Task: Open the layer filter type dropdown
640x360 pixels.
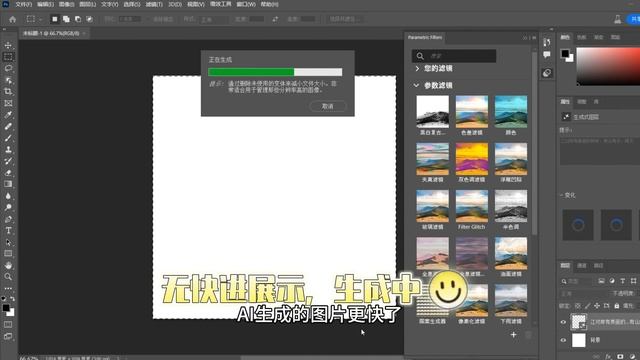Action: (x=576, y=281)
